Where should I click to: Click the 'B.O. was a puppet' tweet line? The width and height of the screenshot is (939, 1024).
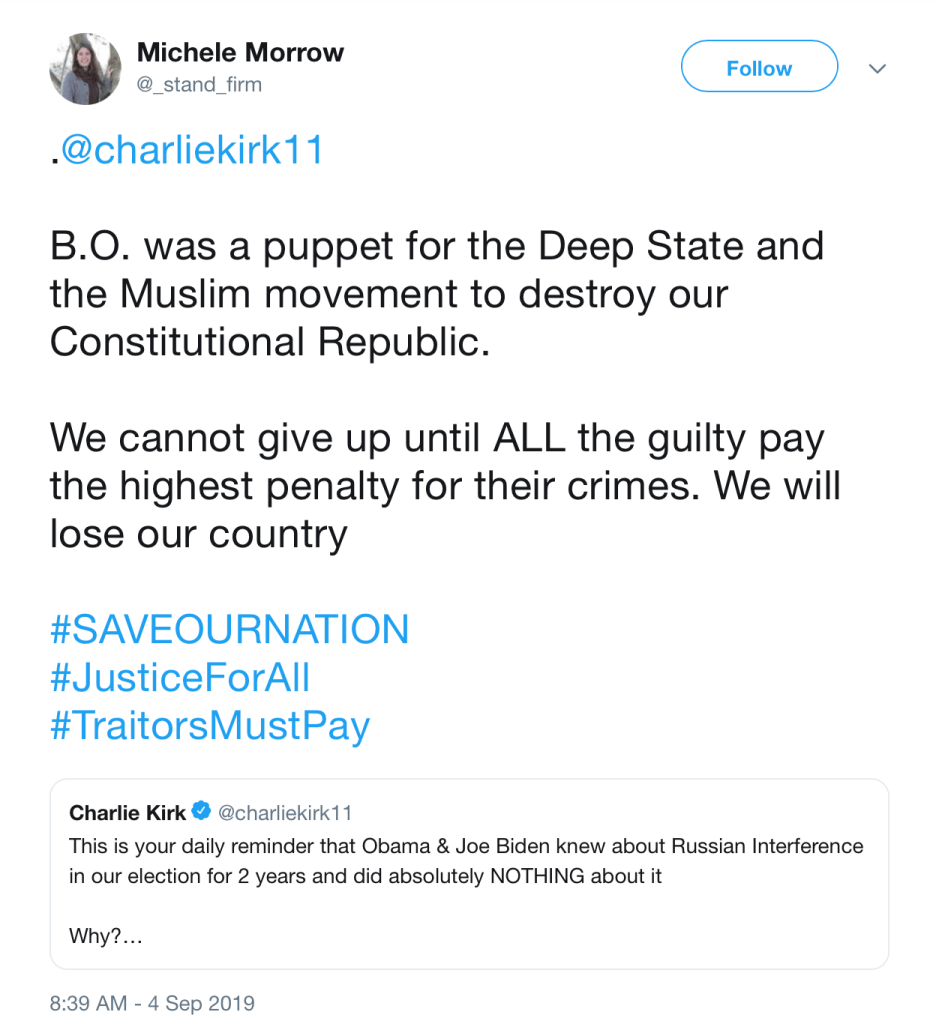pyautogui.click(x=436, y=246)
